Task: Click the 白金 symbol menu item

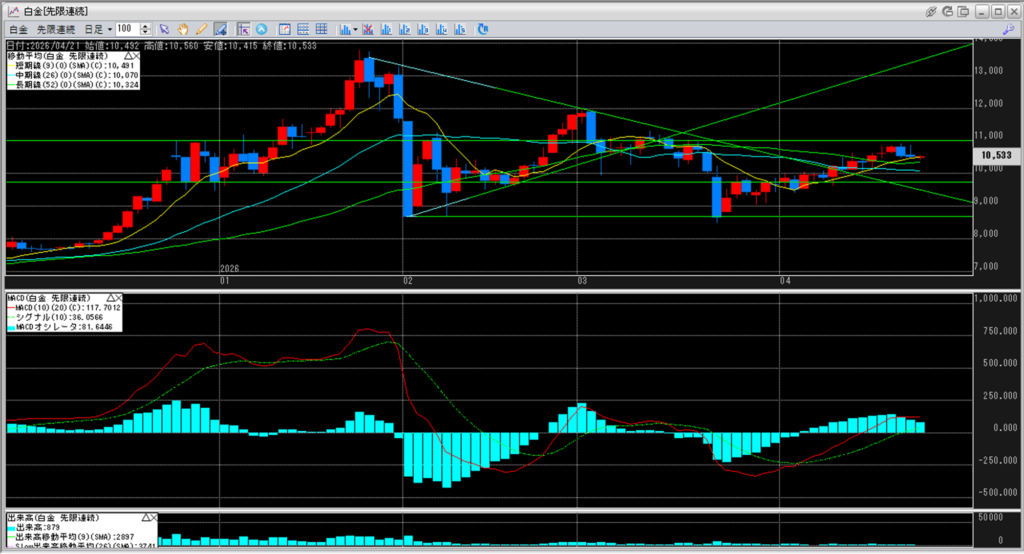Action: [x=16, y=29]
